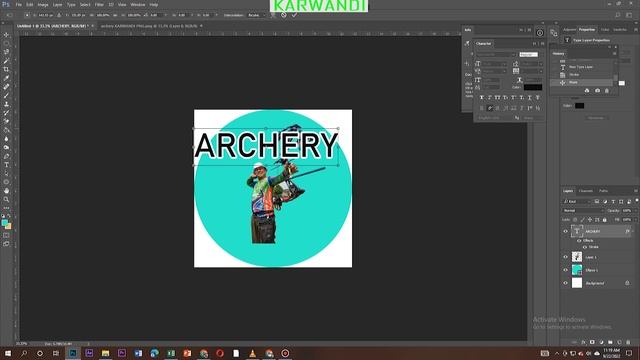Viewport: 640px width, 360px height.
Task: Select the Magic Wand tool
Action: tap(6, 61)
